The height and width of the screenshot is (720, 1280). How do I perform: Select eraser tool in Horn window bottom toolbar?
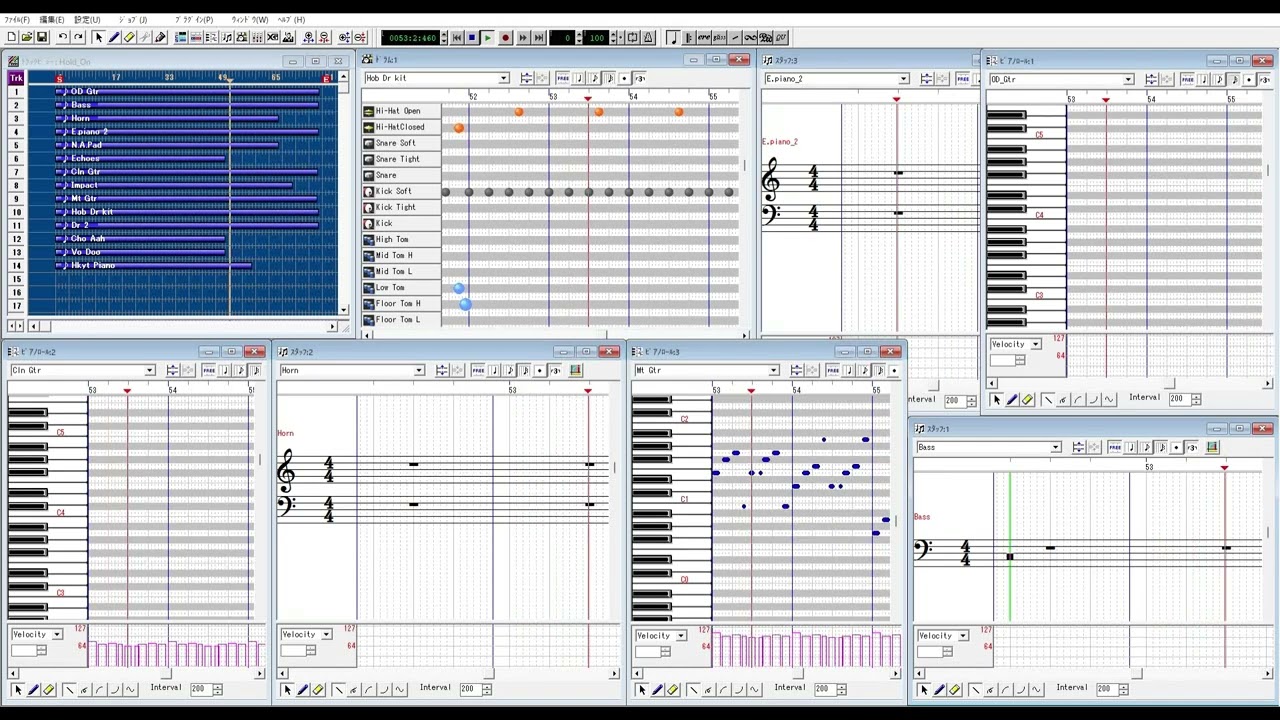(x=318, y=689)
